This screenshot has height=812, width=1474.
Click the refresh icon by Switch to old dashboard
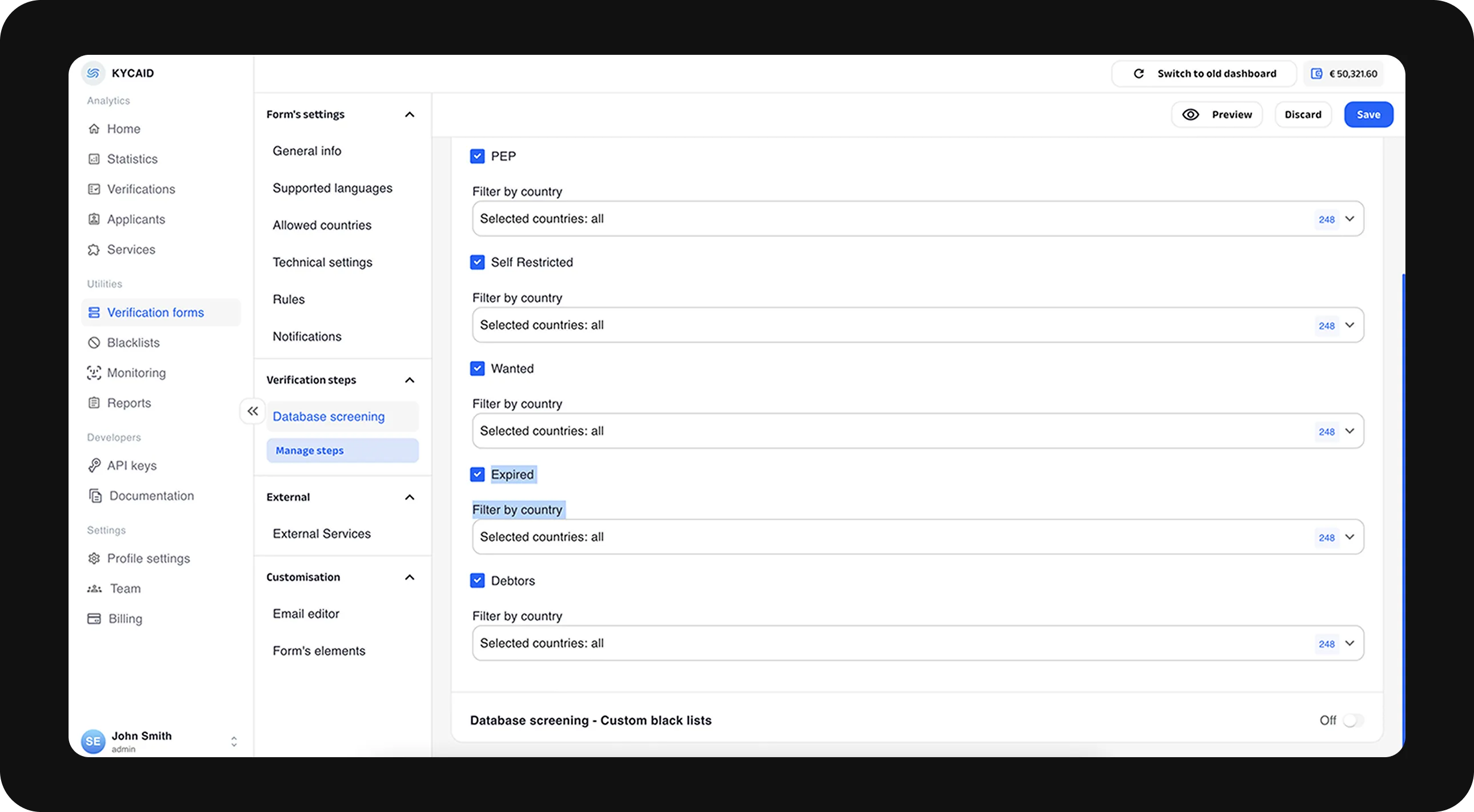pyautogui.click(x=1139, y=74)
